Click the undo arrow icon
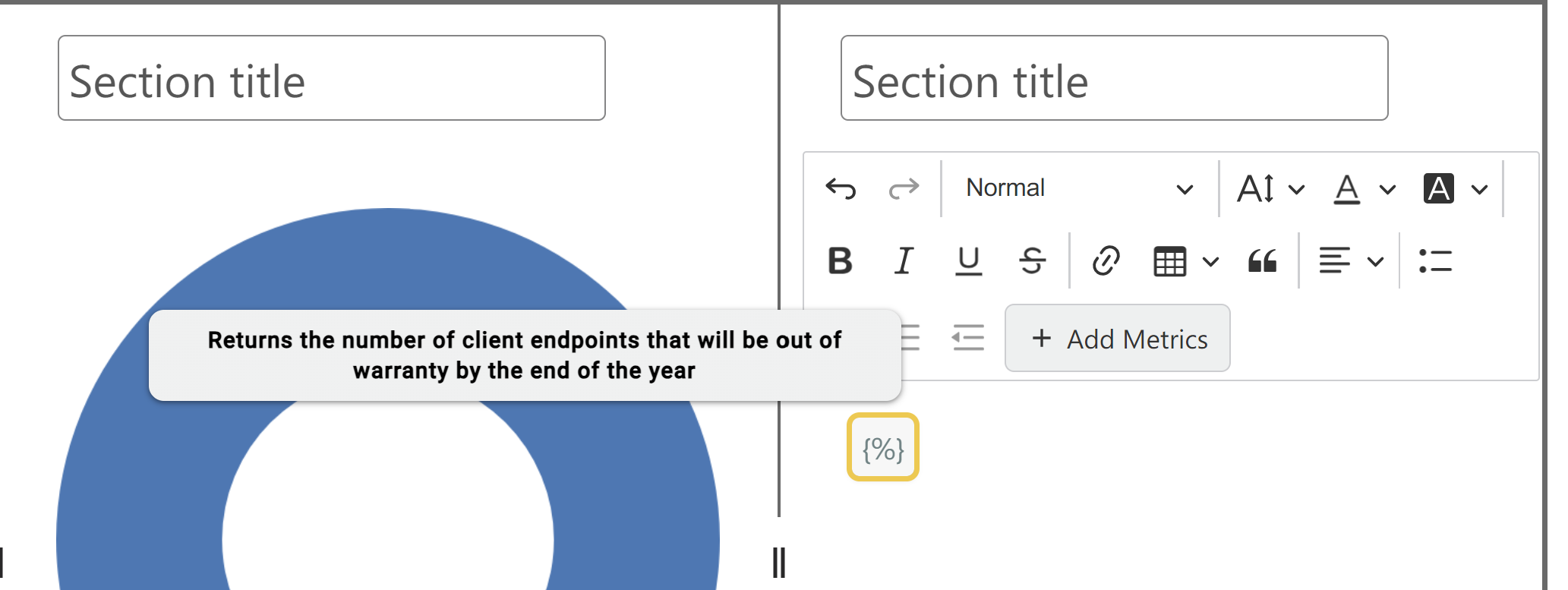Screen dimensions: 1568x590 point(841,188)
